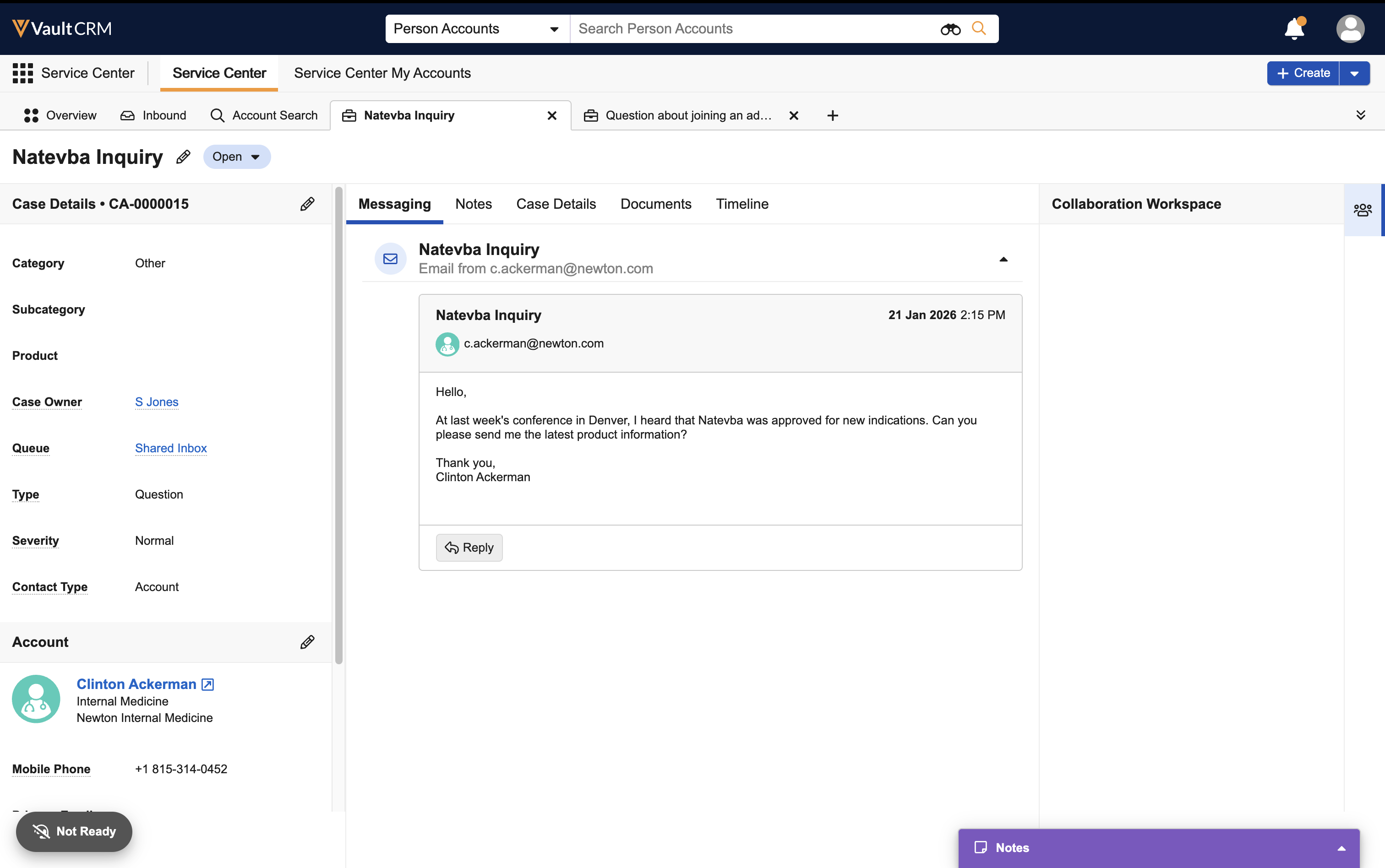Collapse the Natevba Inquiry email thread
Image resolution: width=1385 pixels, height=868 pixels.
(x=1003, y=260)
